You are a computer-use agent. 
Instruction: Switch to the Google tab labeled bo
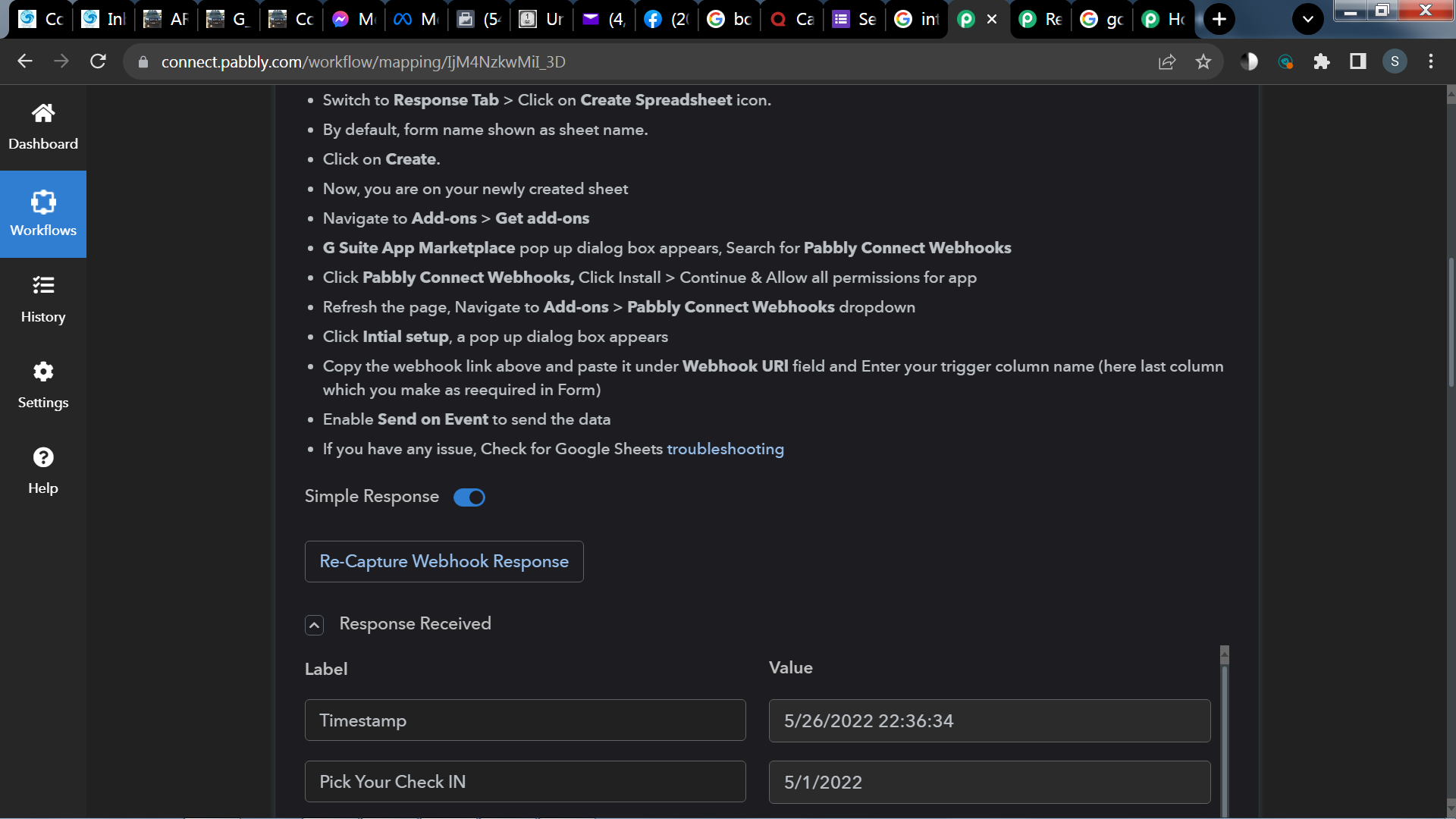coord(730,19)
